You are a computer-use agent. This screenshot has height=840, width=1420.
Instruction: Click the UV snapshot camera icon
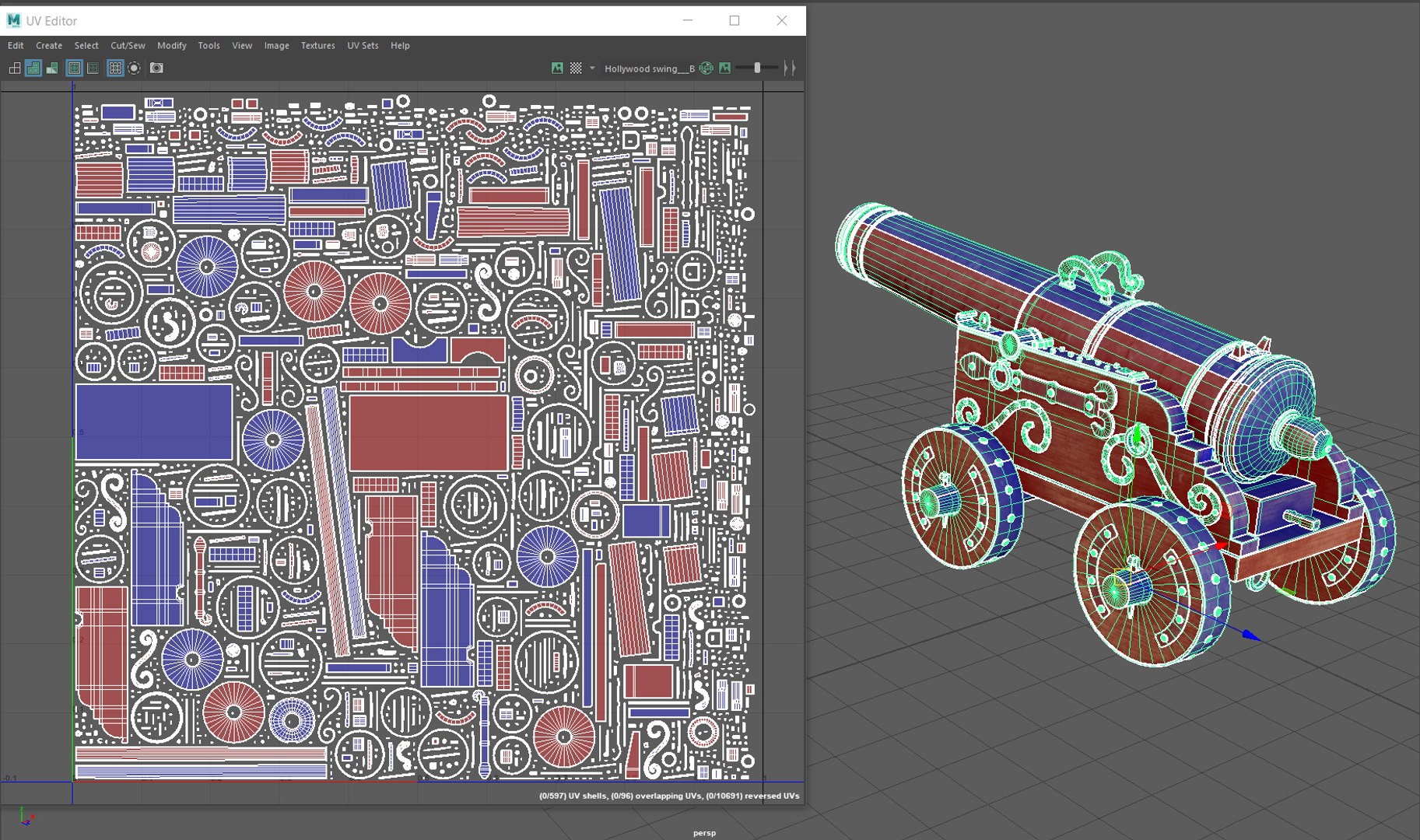(x=156, y=68)
